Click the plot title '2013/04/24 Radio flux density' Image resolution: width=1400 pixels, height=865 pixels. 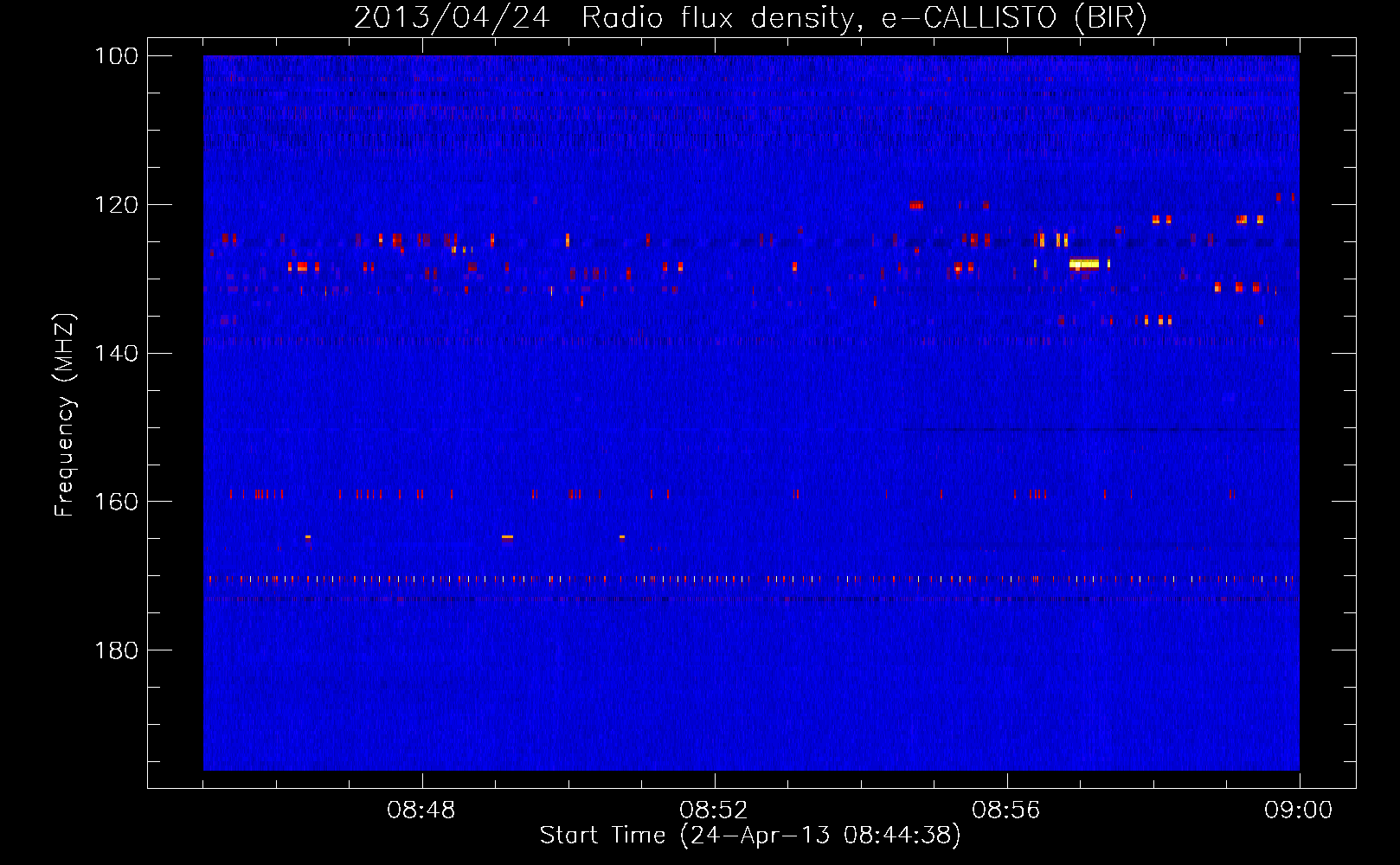coord(750,18)
